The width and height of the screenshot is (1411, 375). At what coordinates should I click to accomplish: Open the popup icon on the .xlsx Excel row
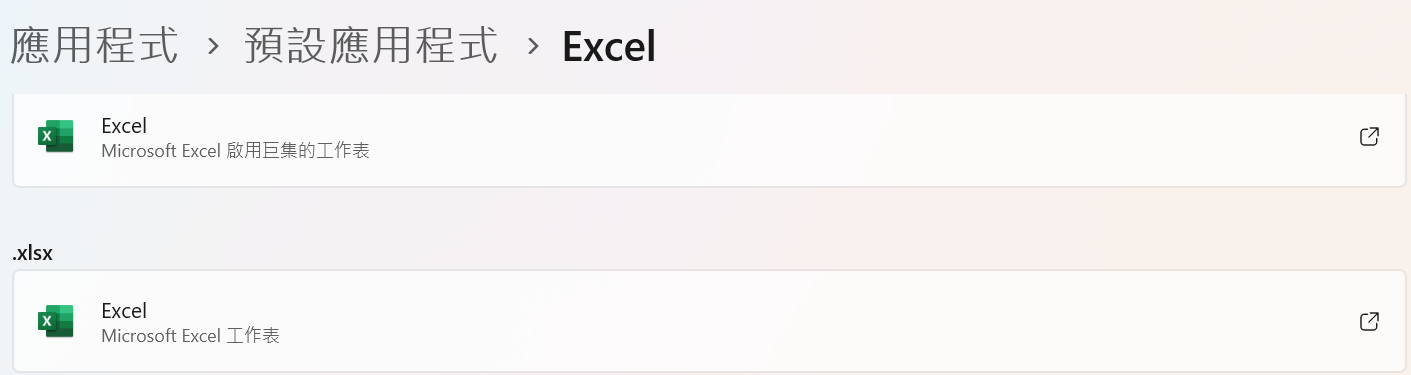(x=1370, y=322)
